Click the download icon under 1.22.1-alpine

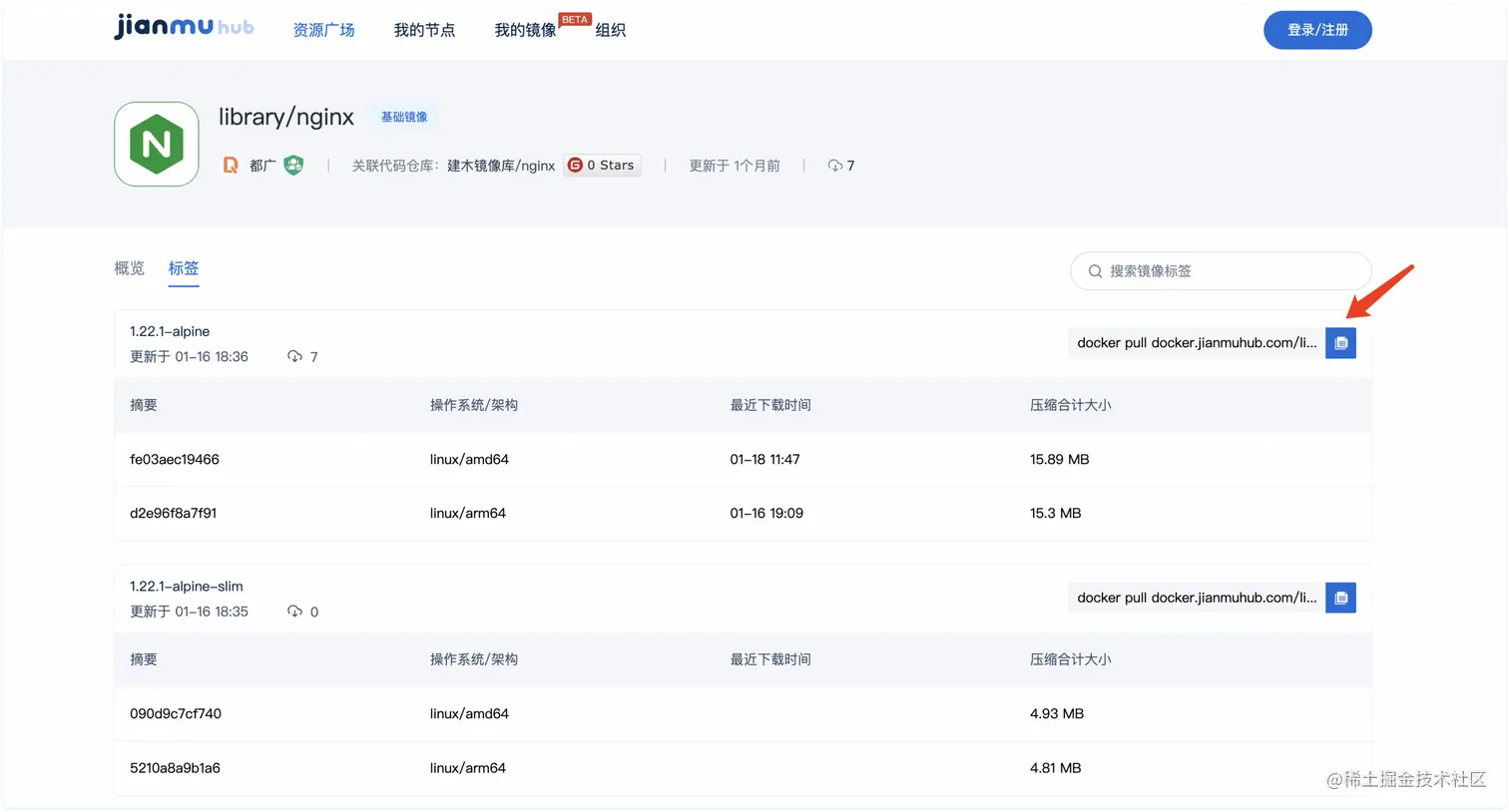click(x=294, y=356)
